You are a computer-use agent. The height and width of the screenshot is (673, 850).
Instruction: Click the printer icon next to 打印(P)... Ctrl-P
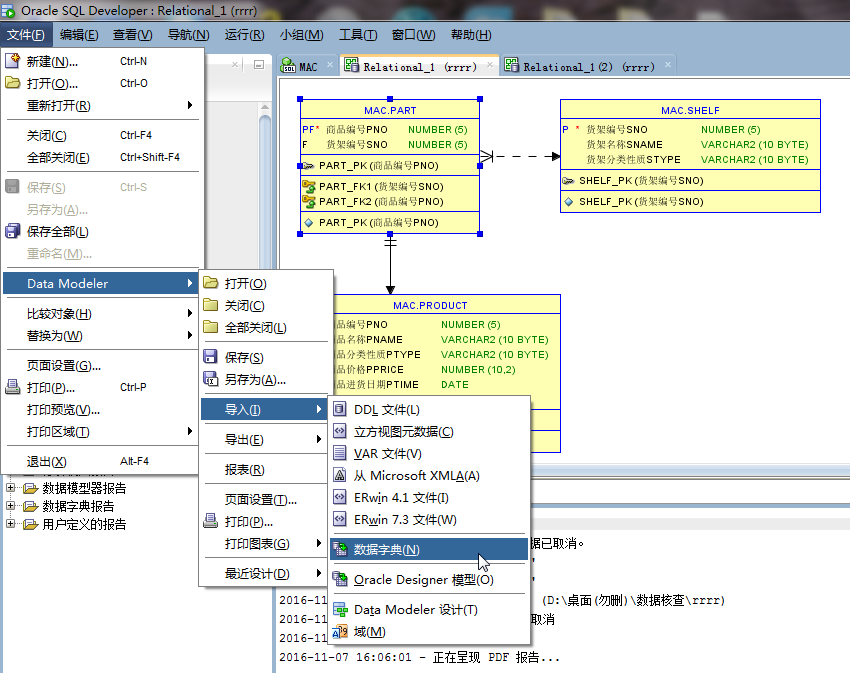coord(12,387)
